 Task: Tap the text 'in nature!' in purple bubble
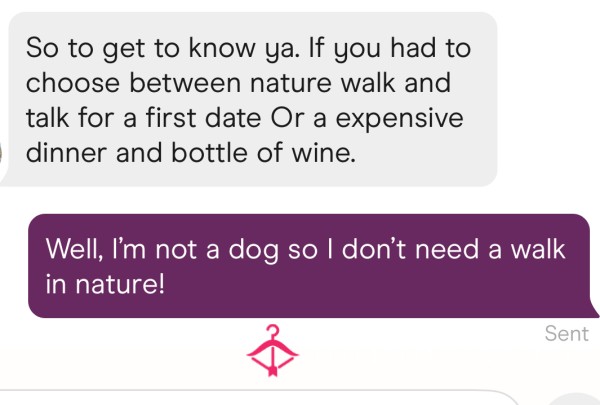[x=105, y=284]
